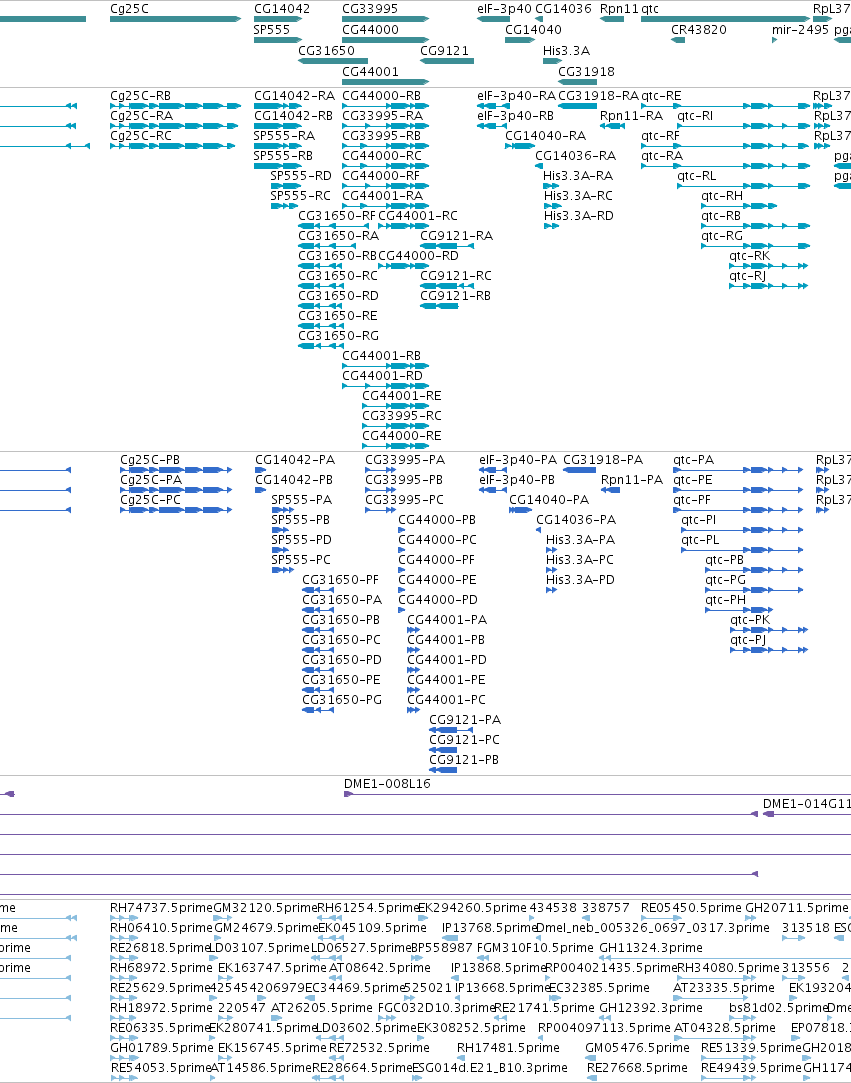This screenshot has width=851, height=1083.
Task: Select the CG9121-RA transcript label
Action: click(x=457, y=236)
